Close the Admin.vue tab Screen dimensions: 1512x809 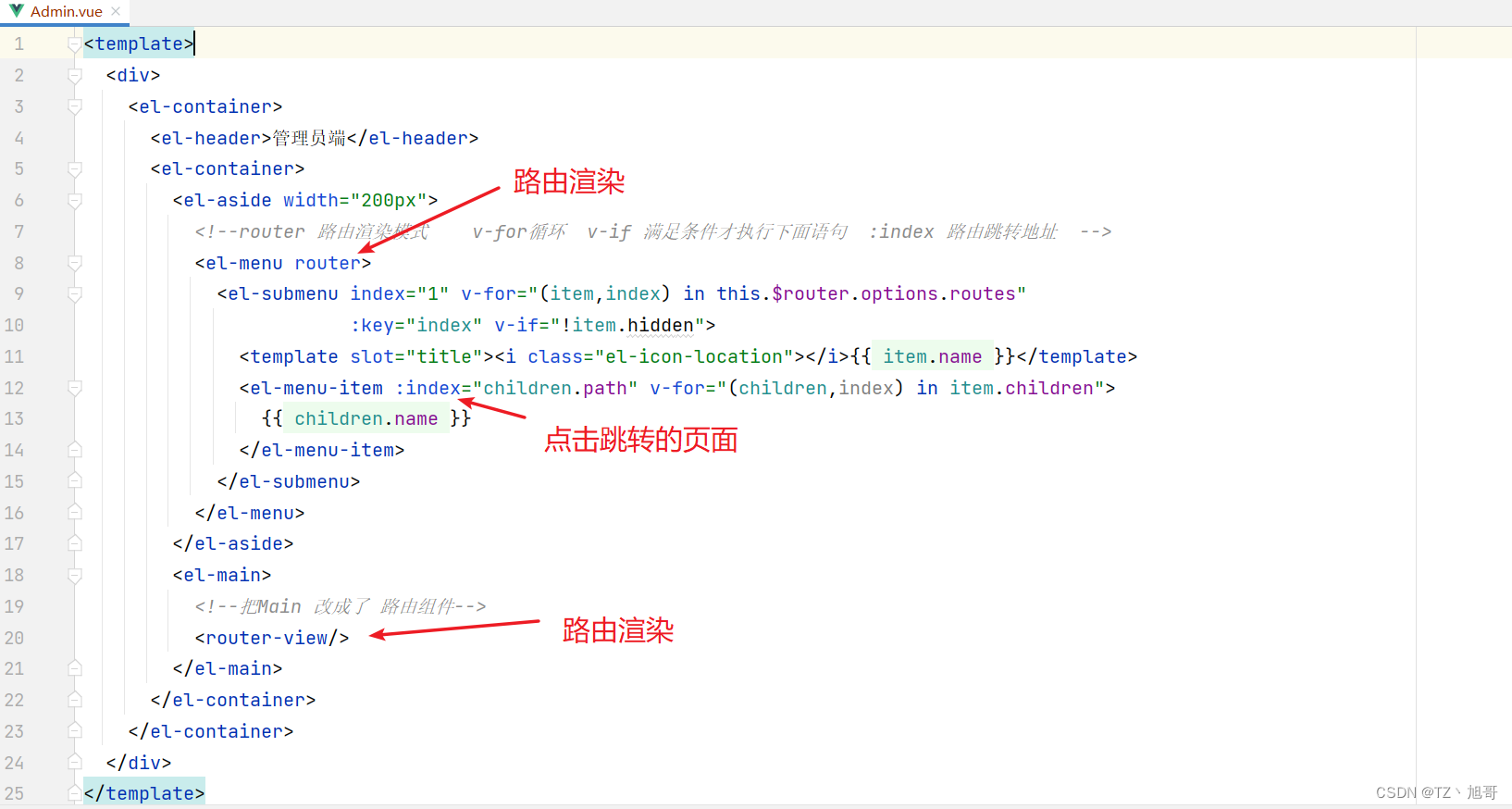pos(116,12)
